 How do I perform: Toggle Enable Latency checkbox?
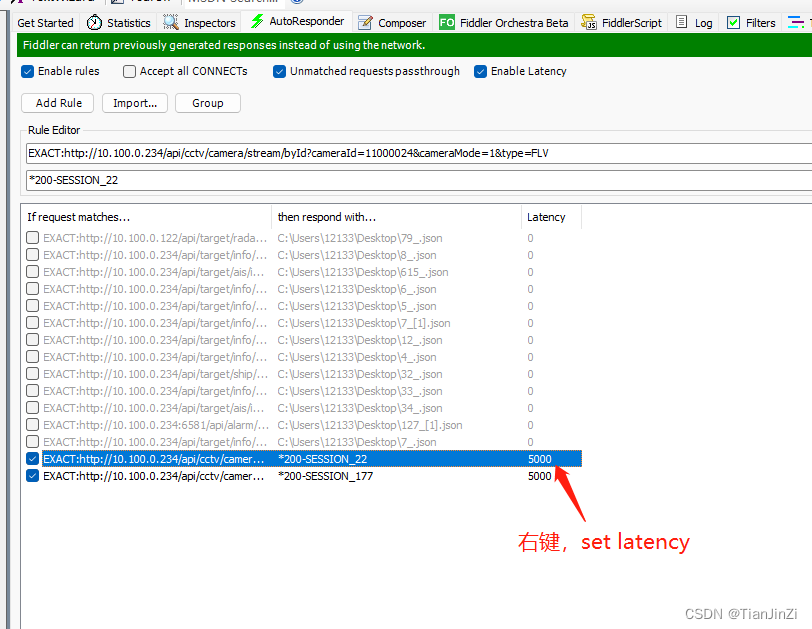tap(480, 71)
